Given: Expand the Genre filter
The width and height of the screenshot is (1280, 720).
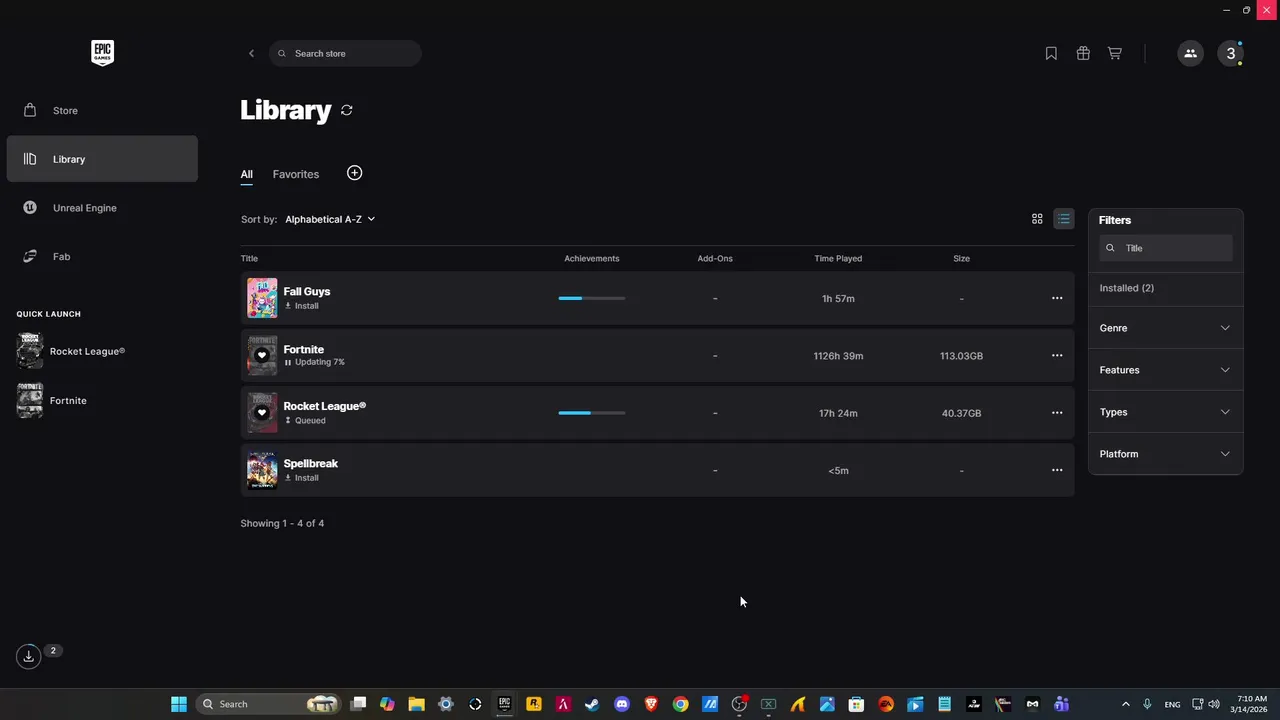Looking at the screenshot, I should (x=1165, y=328).
